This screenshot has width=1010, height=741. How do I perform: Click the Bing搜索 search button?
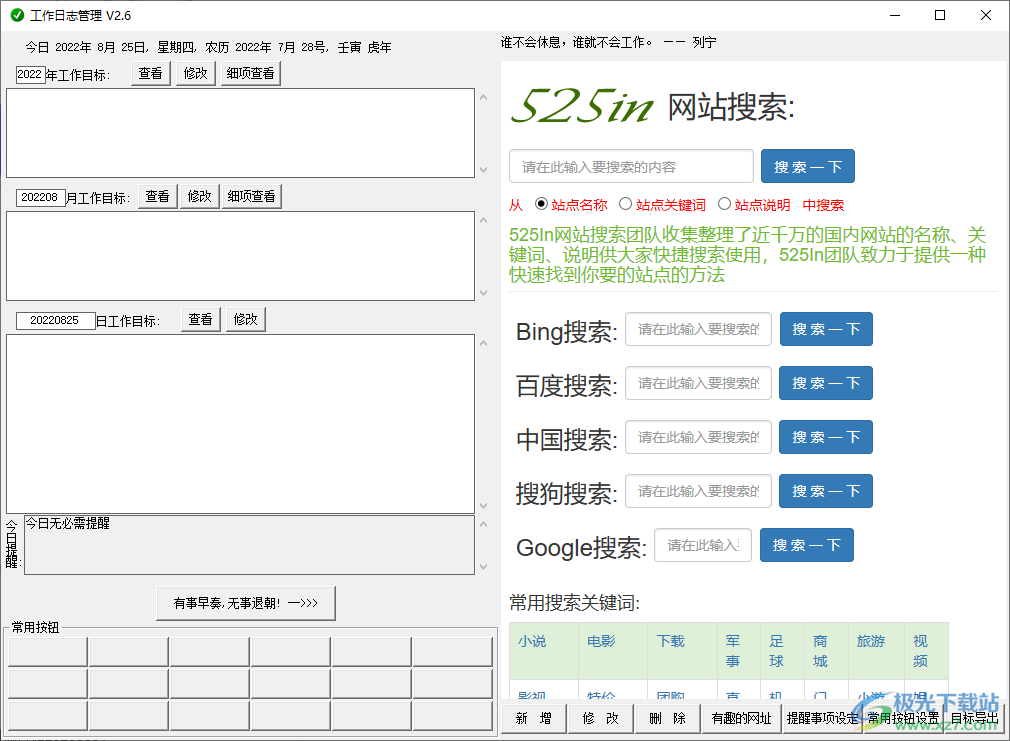(826, 329)
